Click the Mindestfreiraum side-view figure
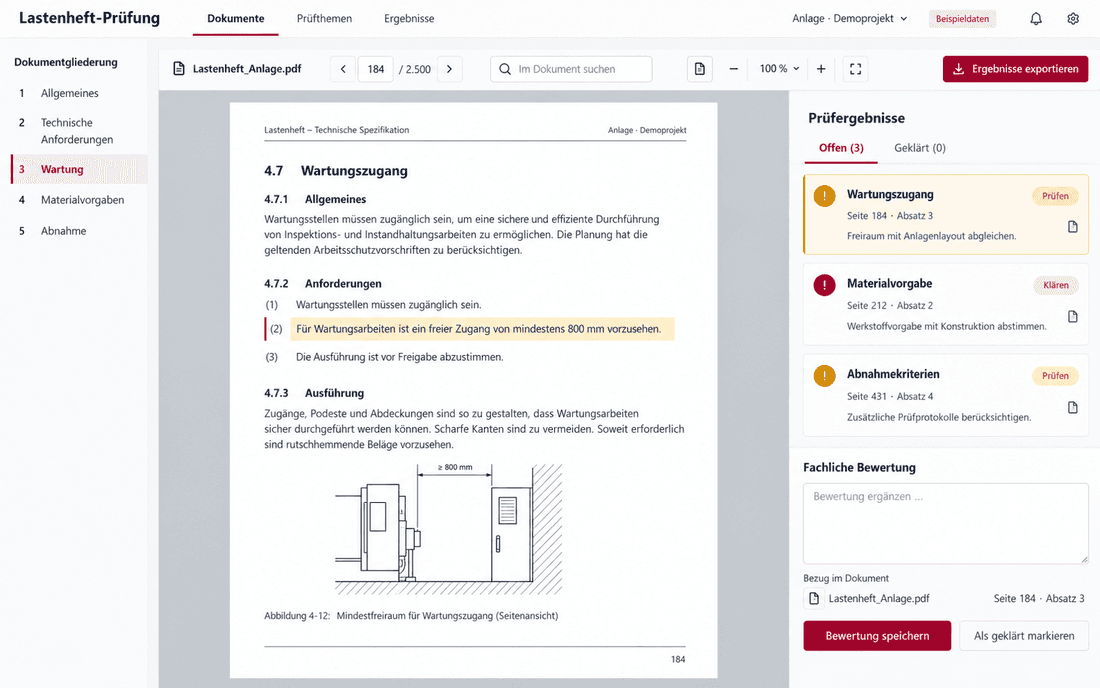Viewport: 1100px width, 688px height. pyautogui.click(x=449, y=530)
